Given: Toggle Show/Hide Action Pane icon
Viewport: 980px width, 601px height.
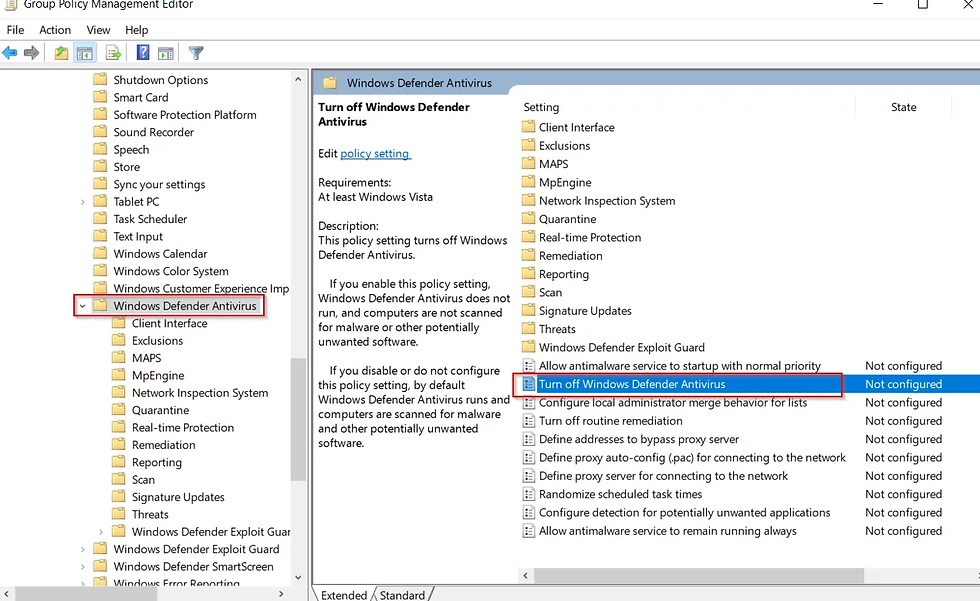Looking at the screenshot, I should tap(166, 53).
